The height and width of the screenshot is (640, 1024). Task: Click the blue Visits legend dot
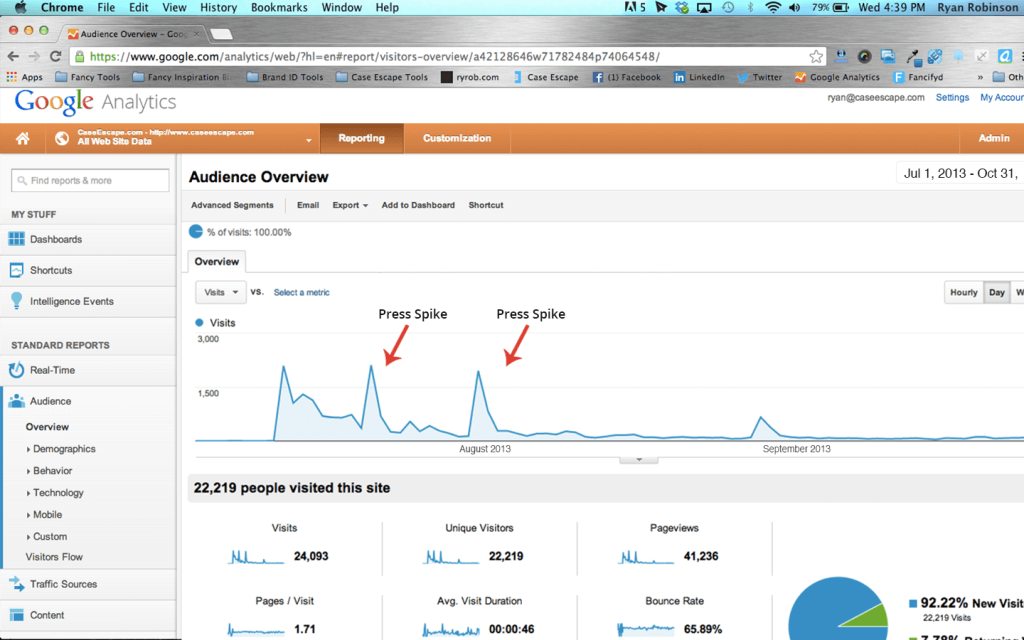click(x=199, y=323)
